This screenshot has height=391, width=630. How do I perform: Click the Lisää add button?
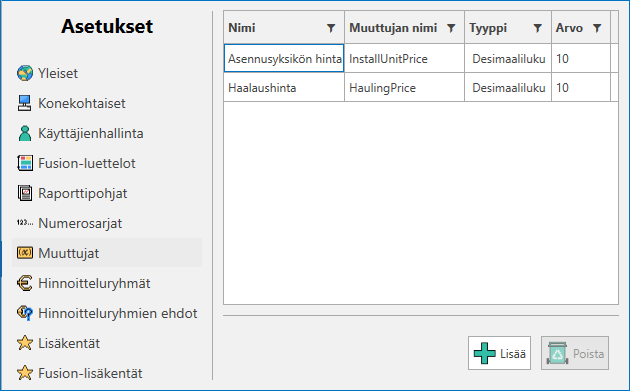coord(499,353)
